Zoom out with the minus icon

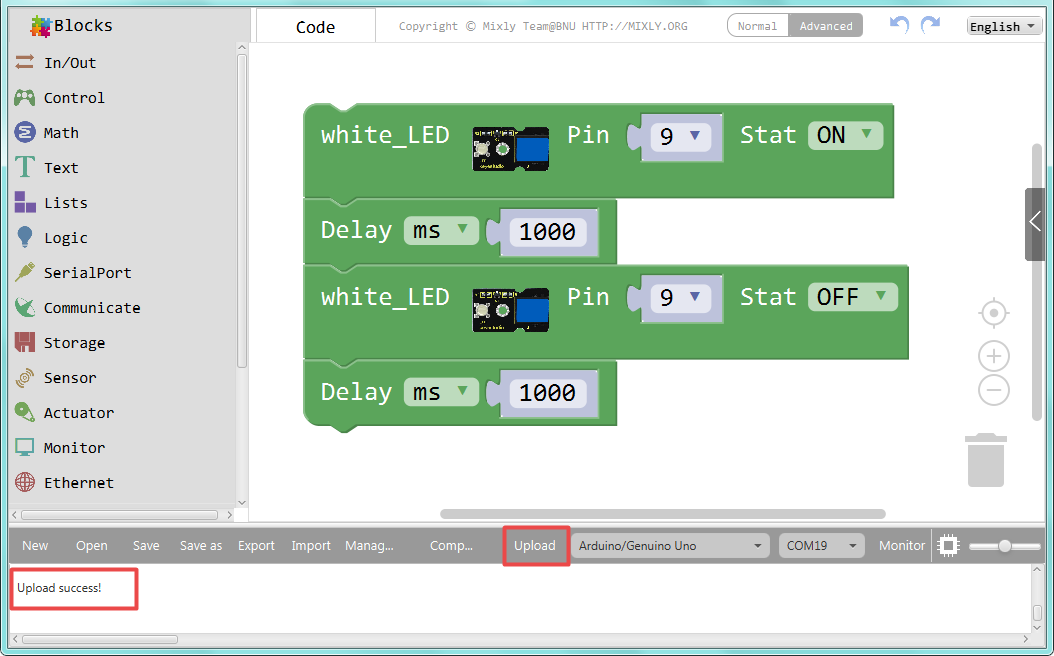click(x=994, y=390)
